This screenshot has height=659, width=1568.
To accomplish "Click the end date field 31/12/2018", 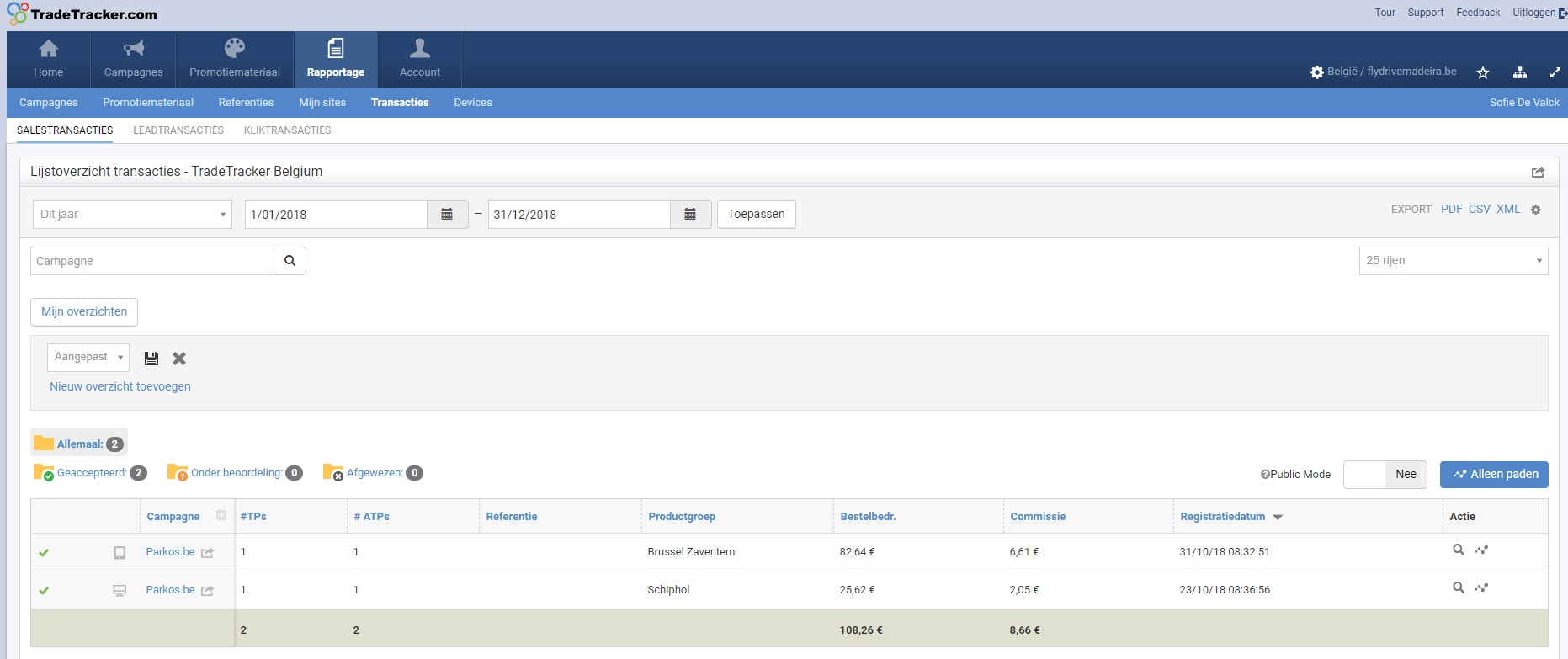I will click(x=579, y=215).
